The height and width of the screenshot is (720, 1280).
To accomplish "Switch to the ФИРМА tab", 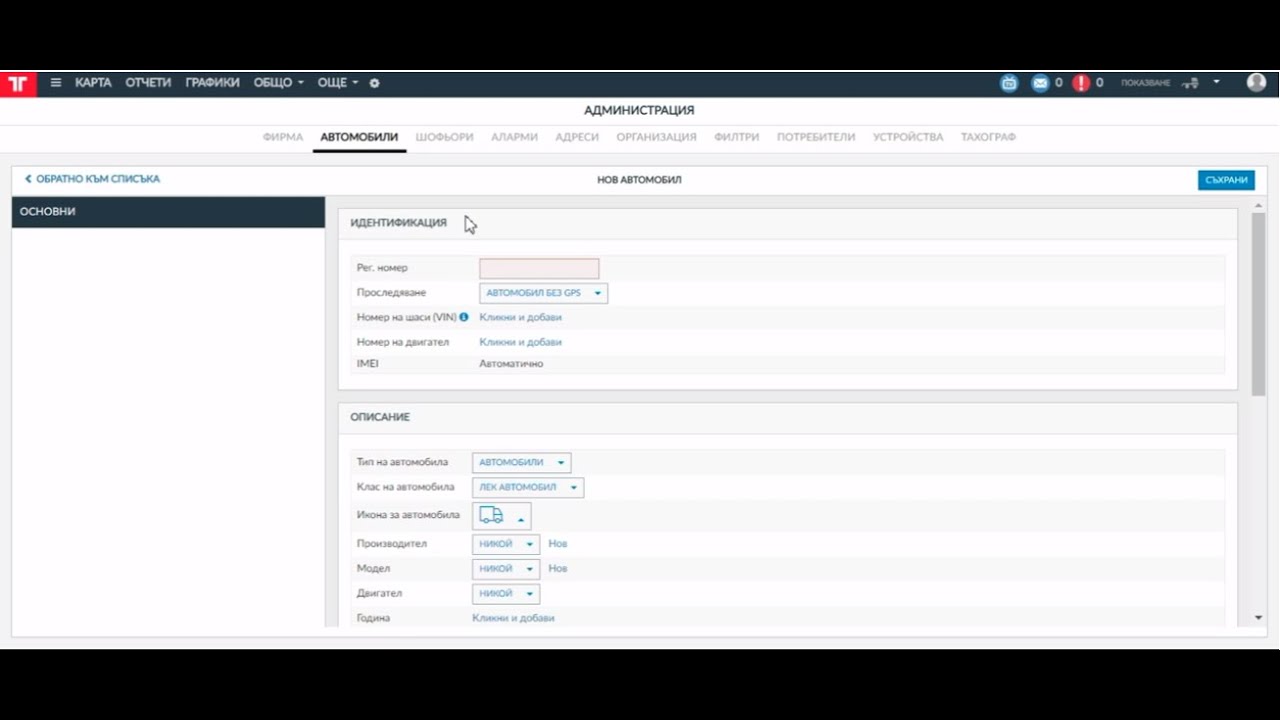I will click(283, 137).
